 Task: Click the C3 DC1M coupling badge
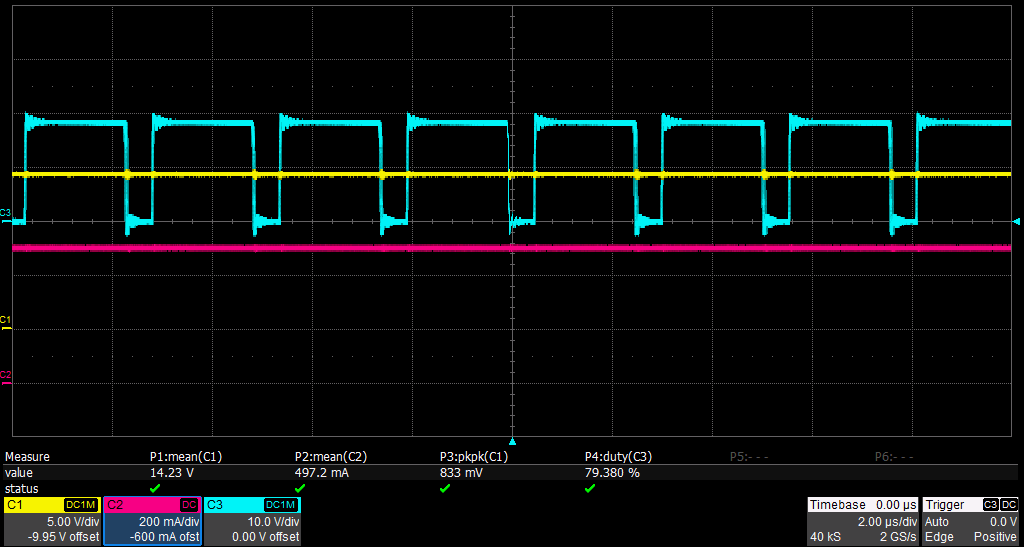[281, 505]
